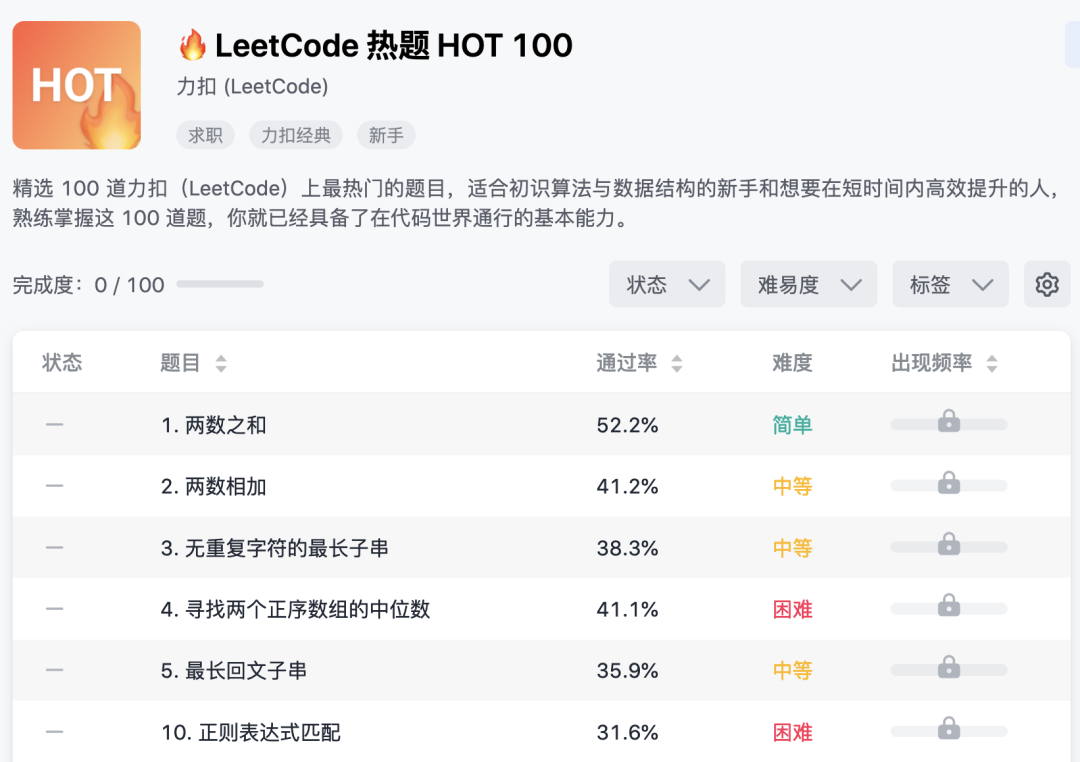
Task: Sort by 出现频率 column arrows
Action: click(x=992, y=364)
